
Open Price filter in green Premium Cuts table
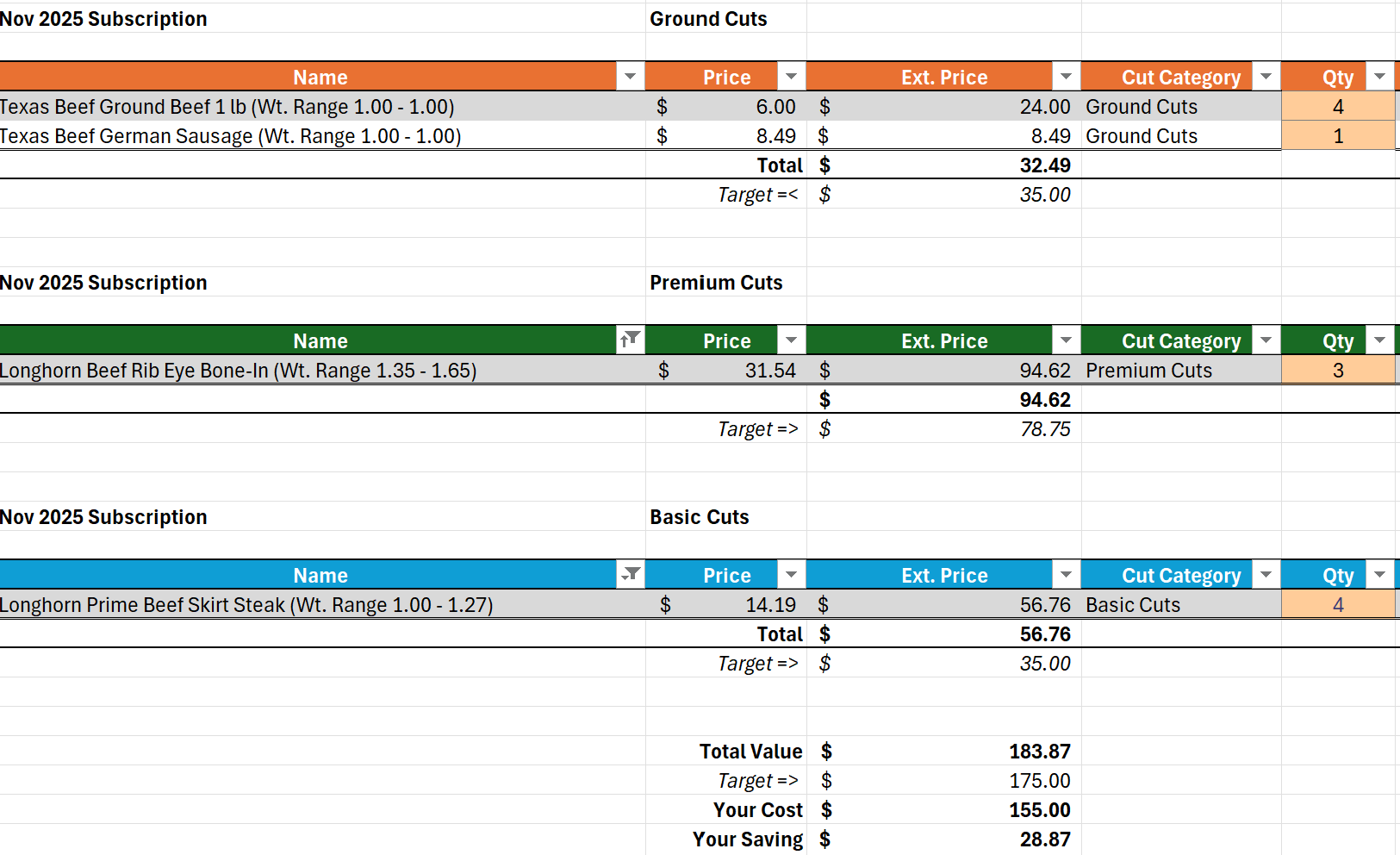tap(791, 340)
